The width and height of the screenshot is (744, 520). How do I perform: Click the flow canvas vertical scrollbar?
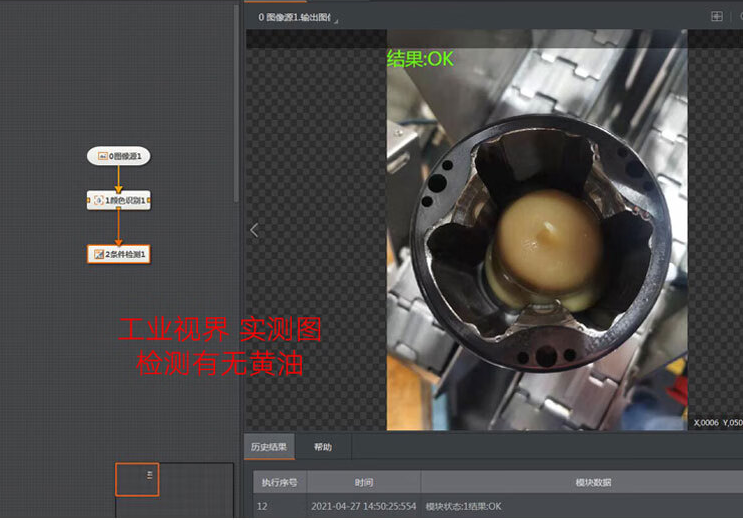tap(236, 100)
